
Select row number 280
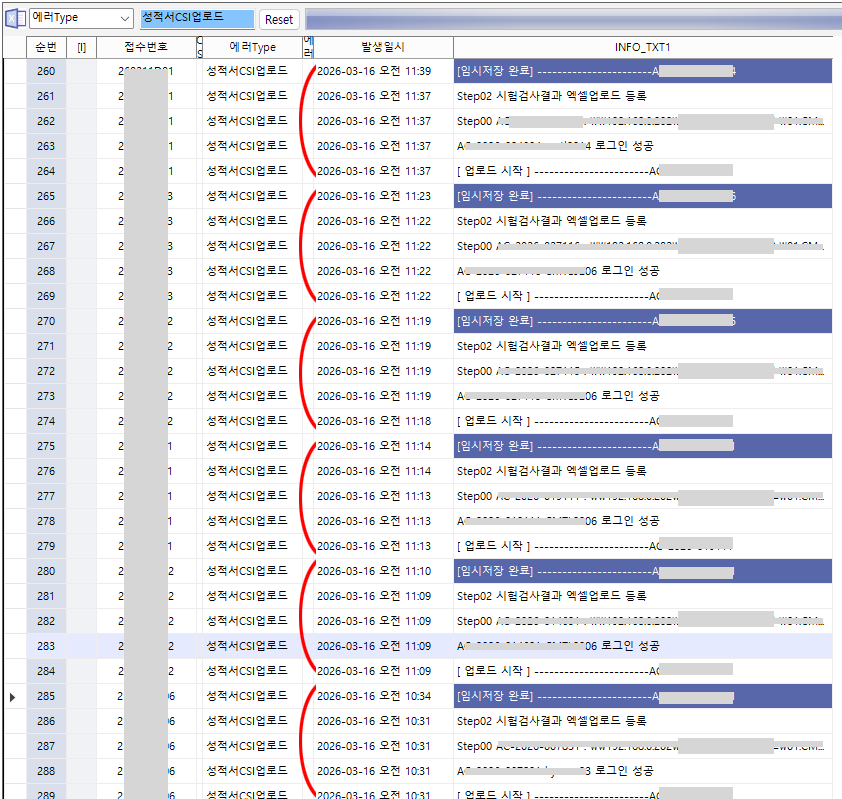pyautogui.click(x=46, y=571)
